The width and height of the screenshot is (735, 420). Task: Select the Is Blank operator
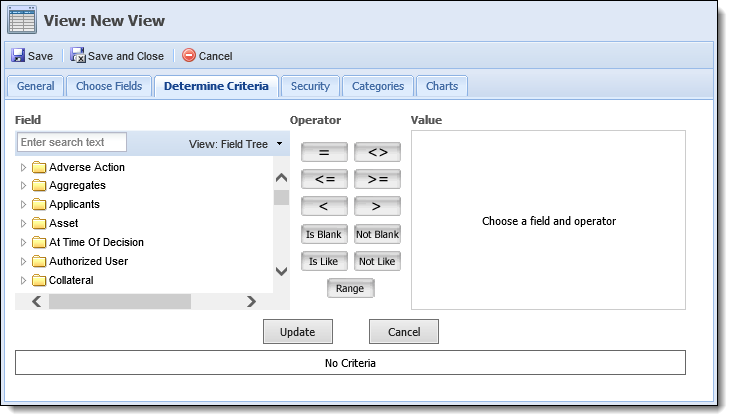[324, 234]
